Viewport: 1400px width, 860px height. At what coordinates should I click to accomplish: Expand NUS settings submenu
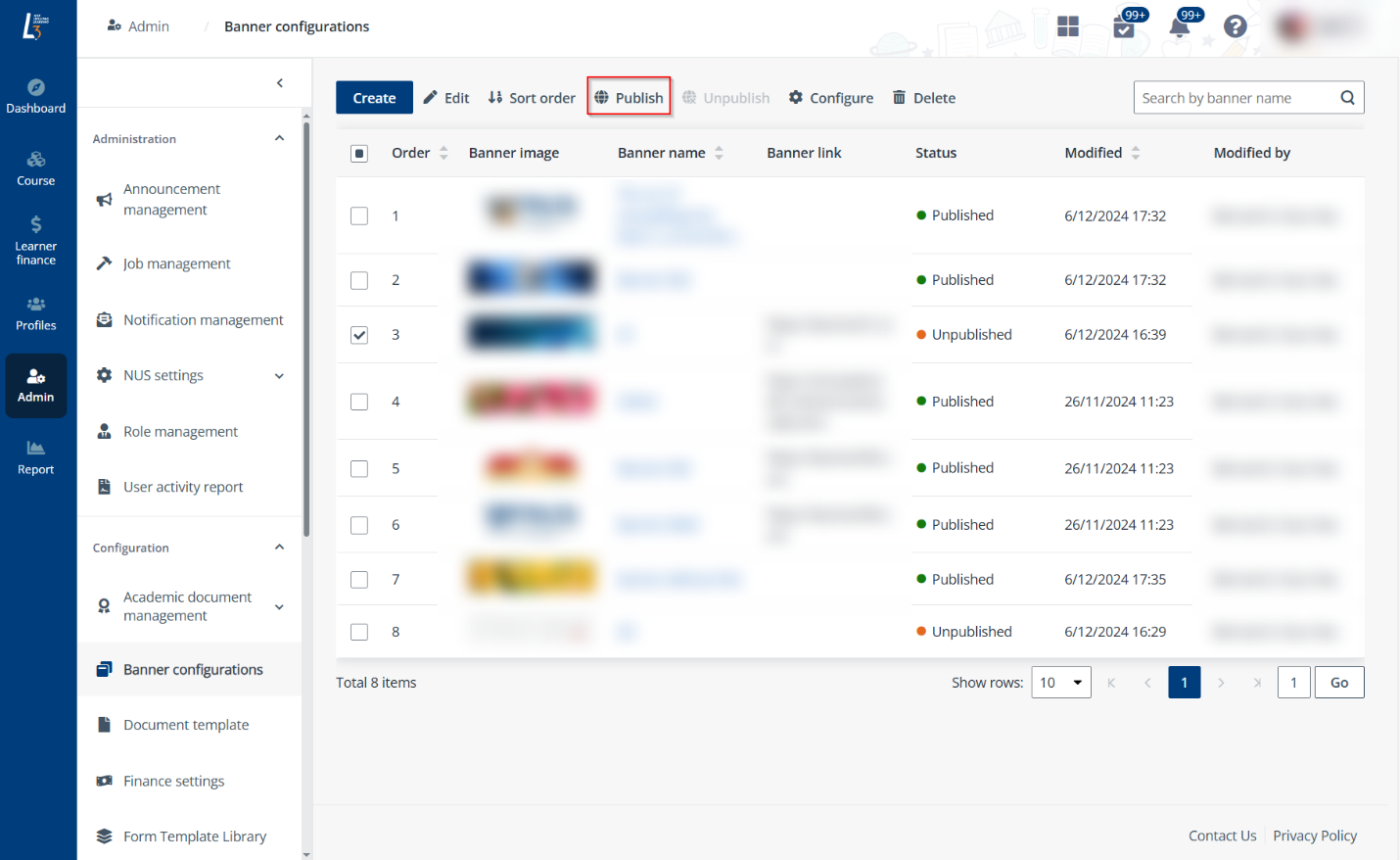[279, 376]
